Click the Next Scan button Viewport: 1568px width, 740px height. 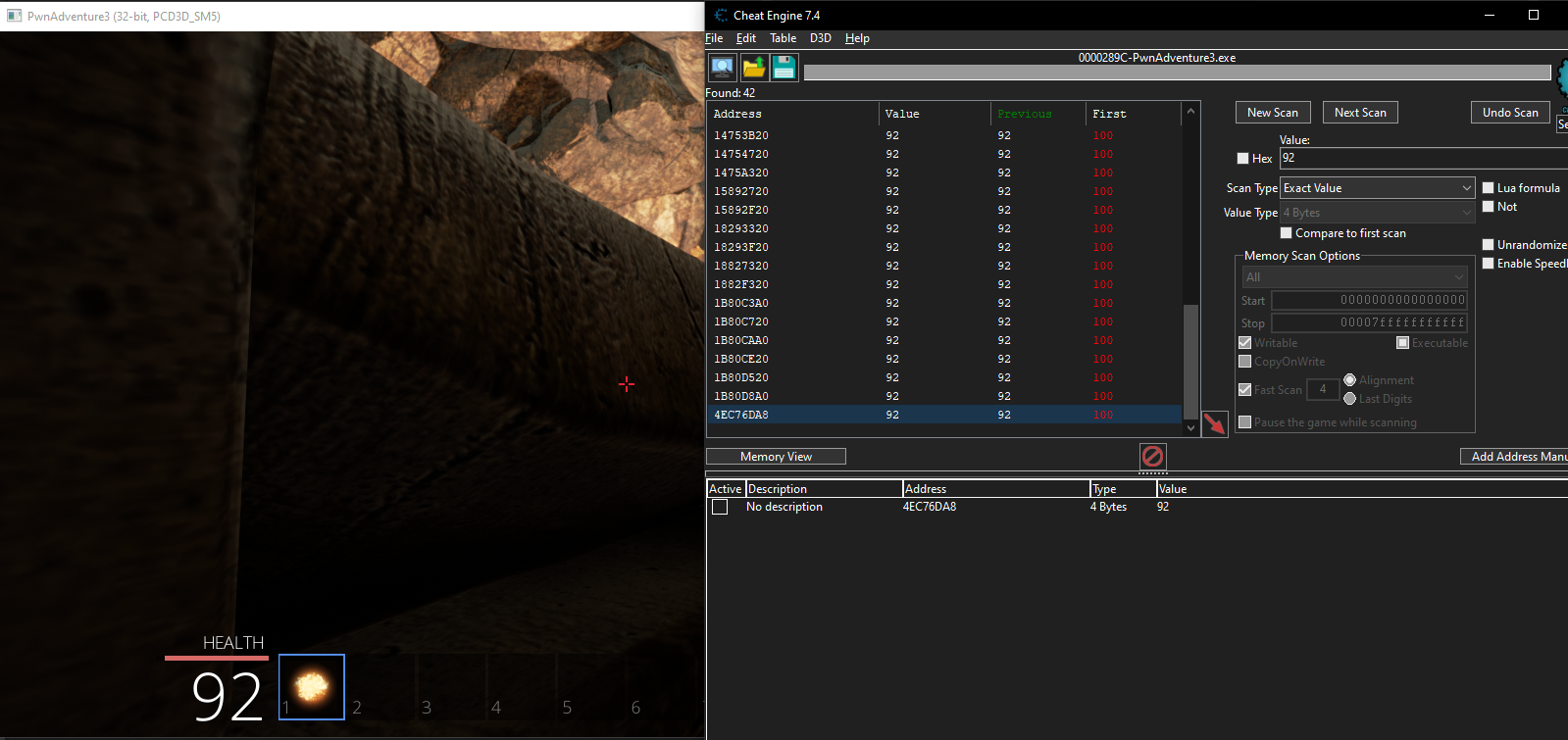point(1360,113)
